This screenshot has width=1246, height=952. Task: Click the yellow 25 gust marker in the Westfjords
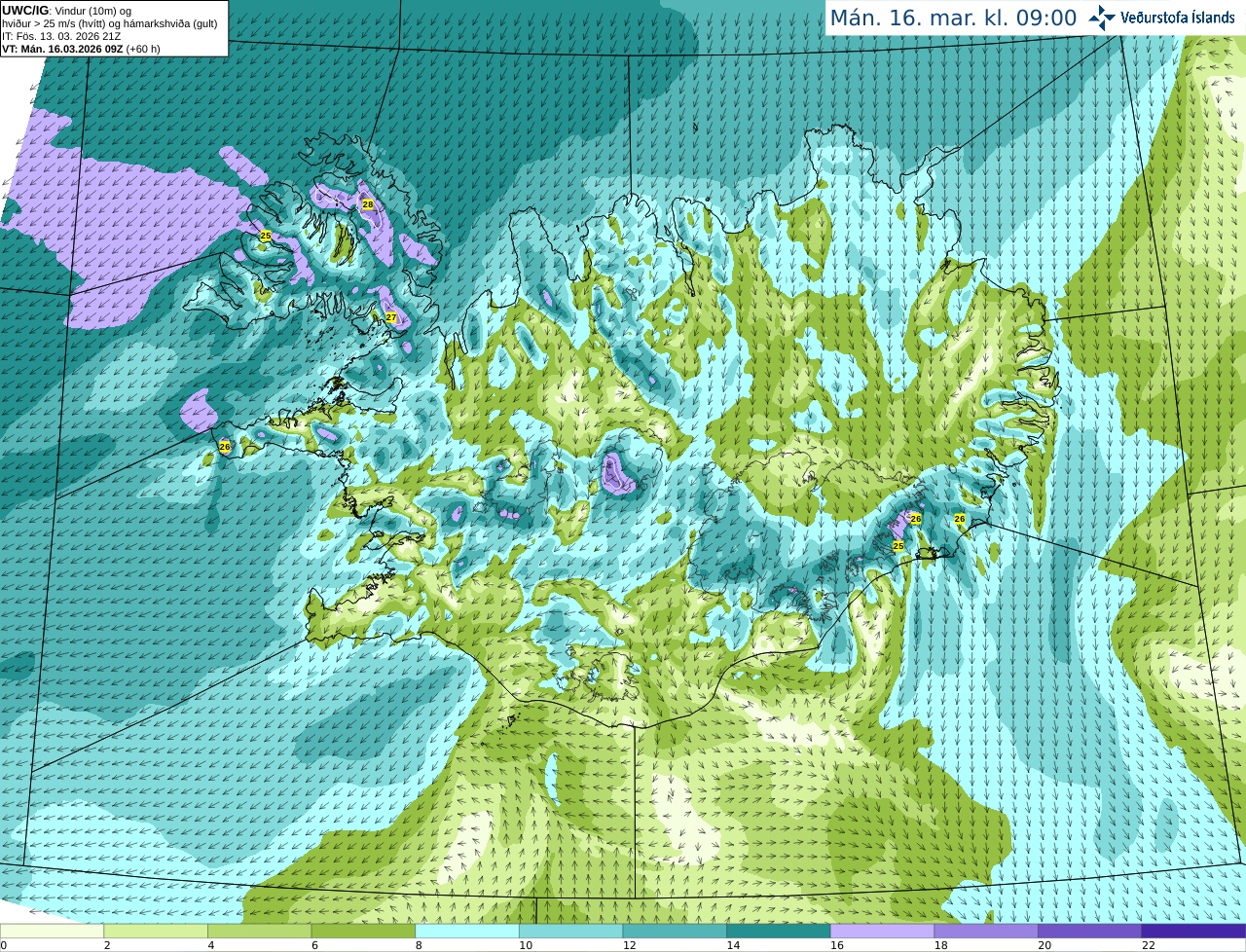pos(266,236)
